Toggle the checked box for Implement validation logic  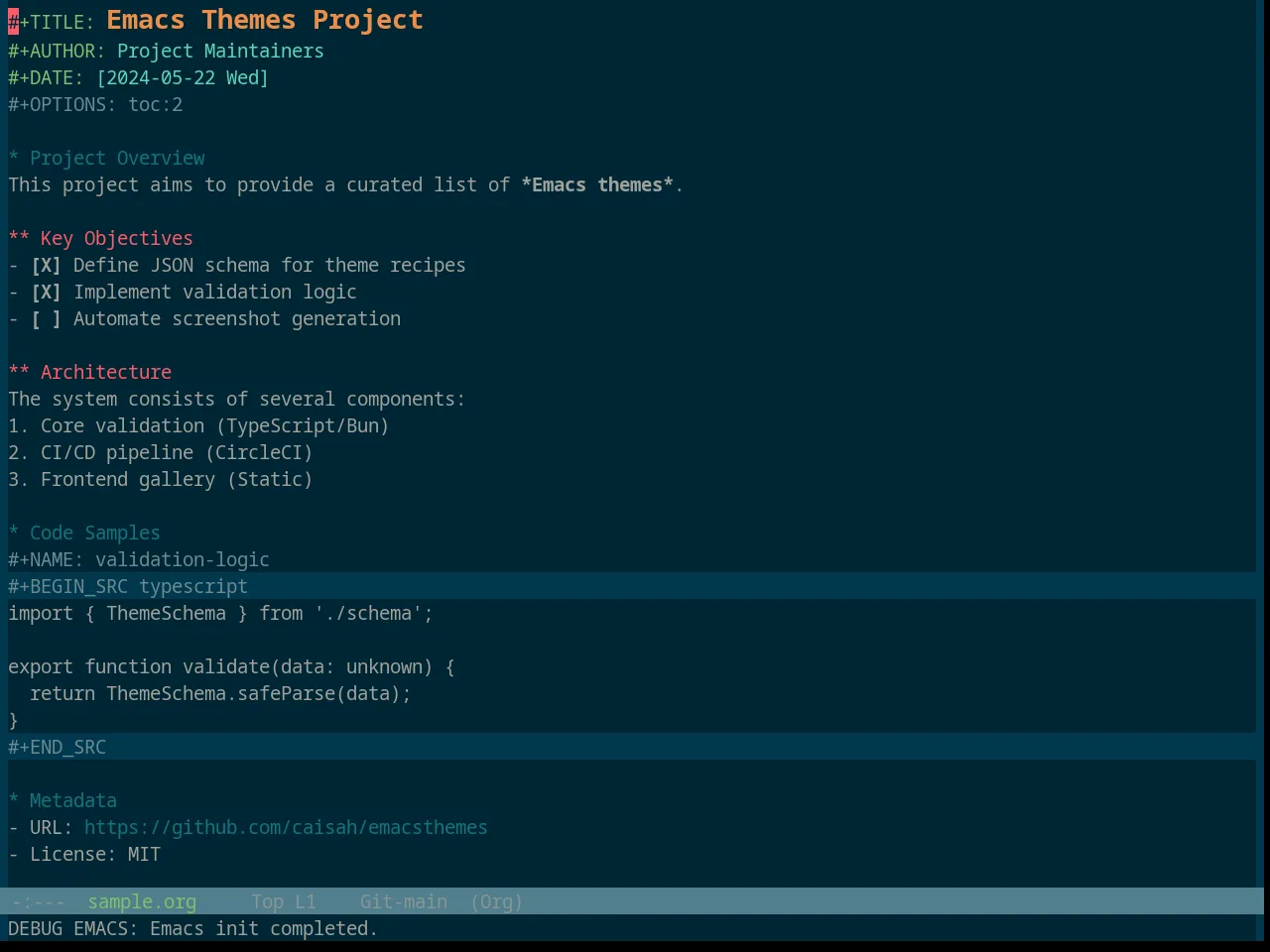(x=46, y=293)
